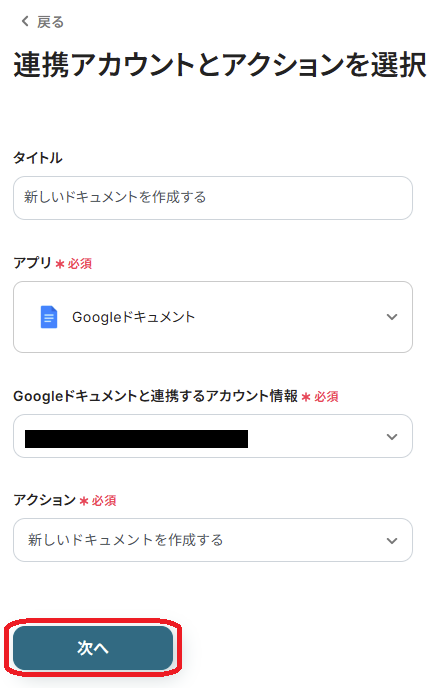
Task: Click the アプリ field label
Action: (x=32, y=262)
